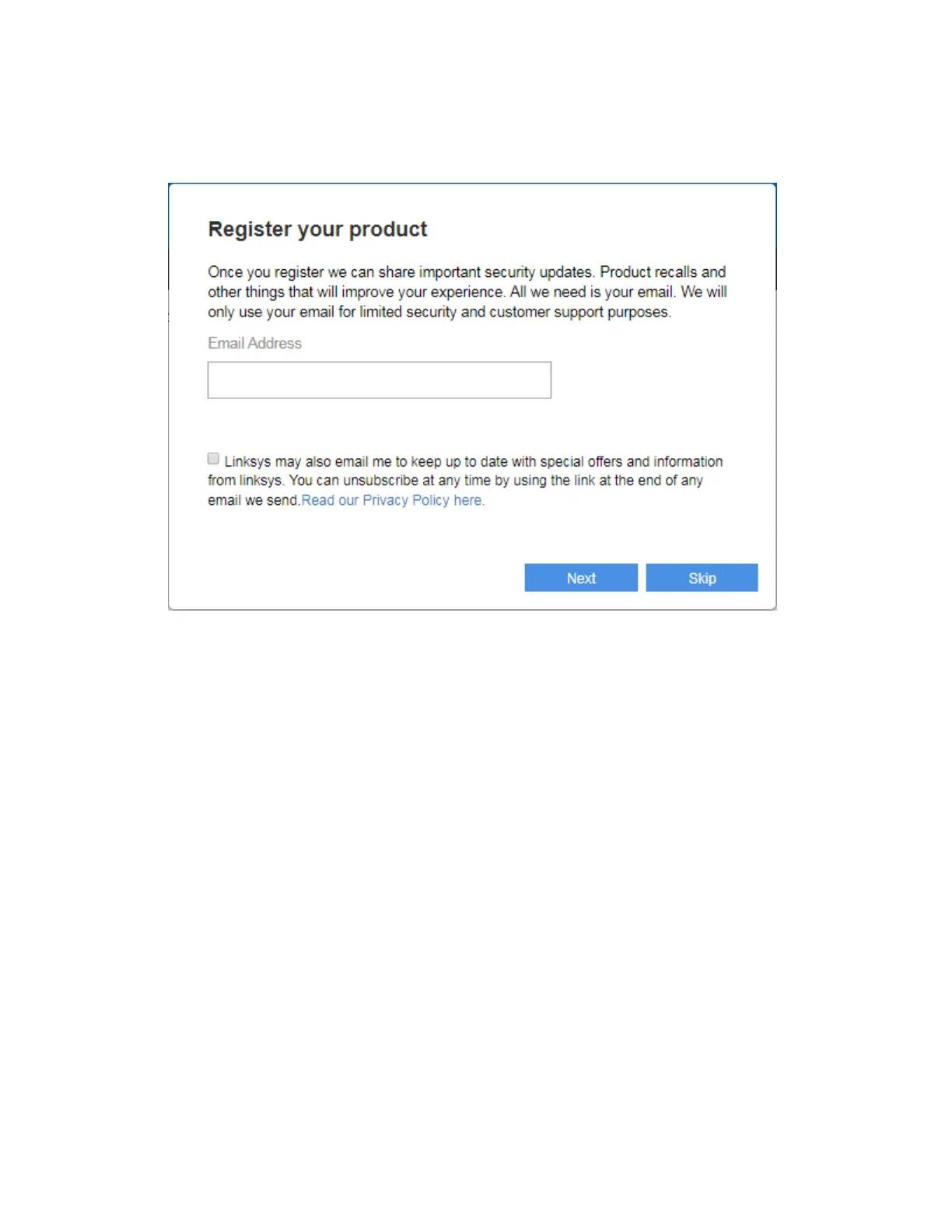This screenshot has width=952, height=1232.
Task: Tick the box before Linksys may also email me
Action: click(213, 459)
